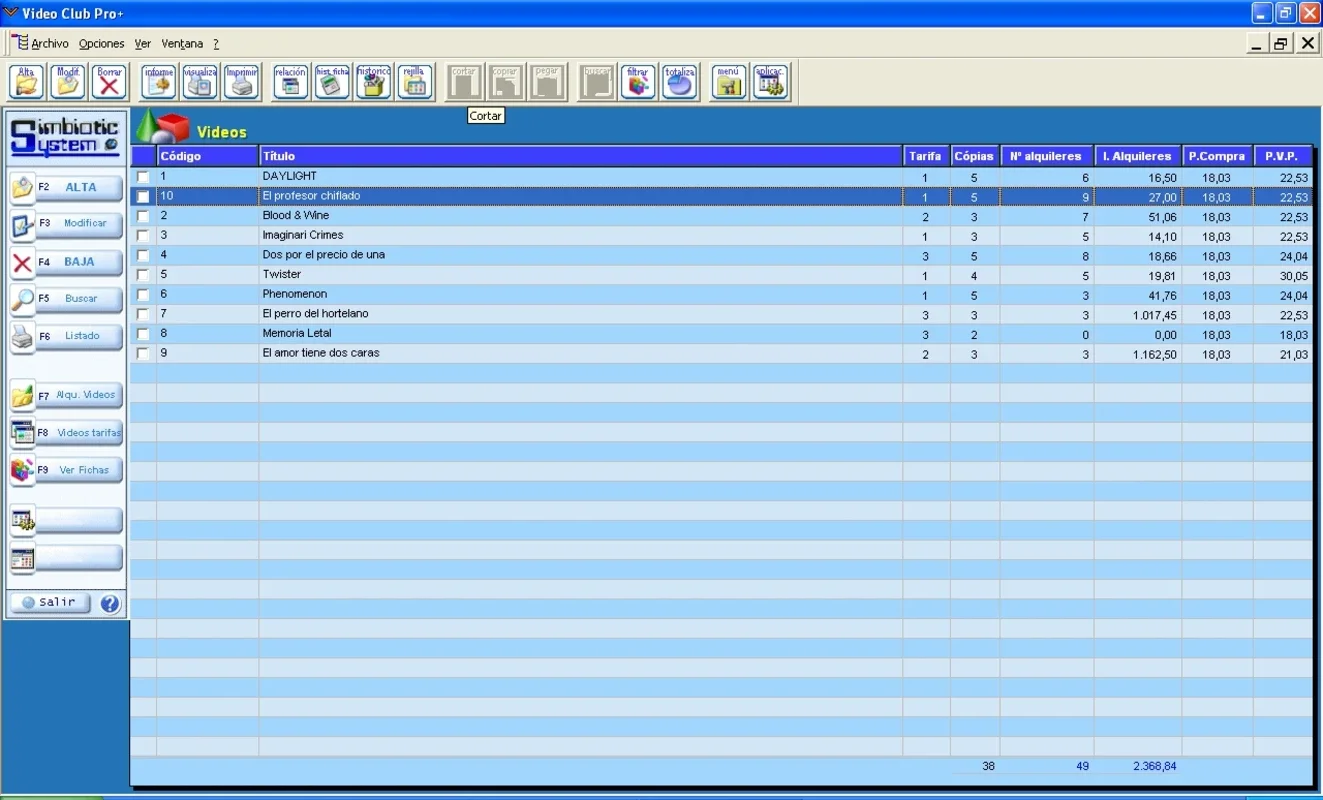Click the Tarifa column header

(x=926, y=157)
